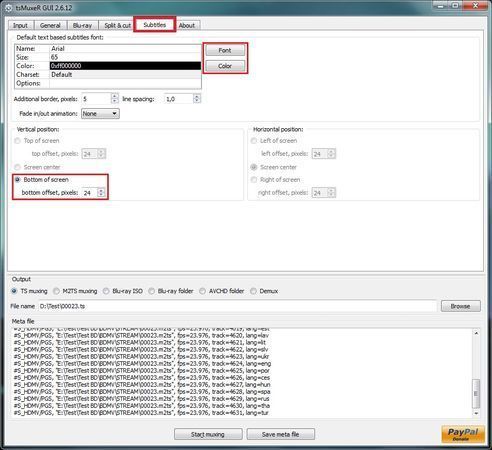Viewport: 492px width, 450px height.
Task: Click the black Color value swatch
Action: (125, 66)
